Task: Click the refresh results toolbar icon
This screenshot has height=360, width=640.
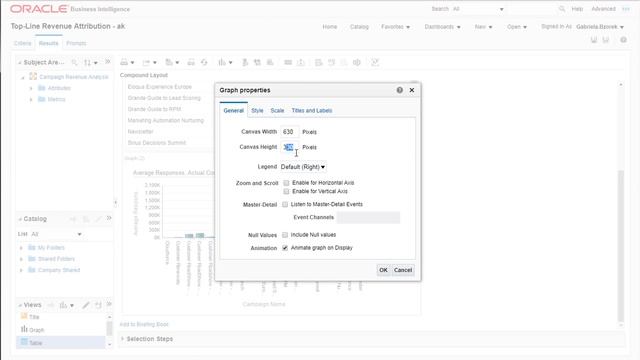Action: (x=204, y=62)
